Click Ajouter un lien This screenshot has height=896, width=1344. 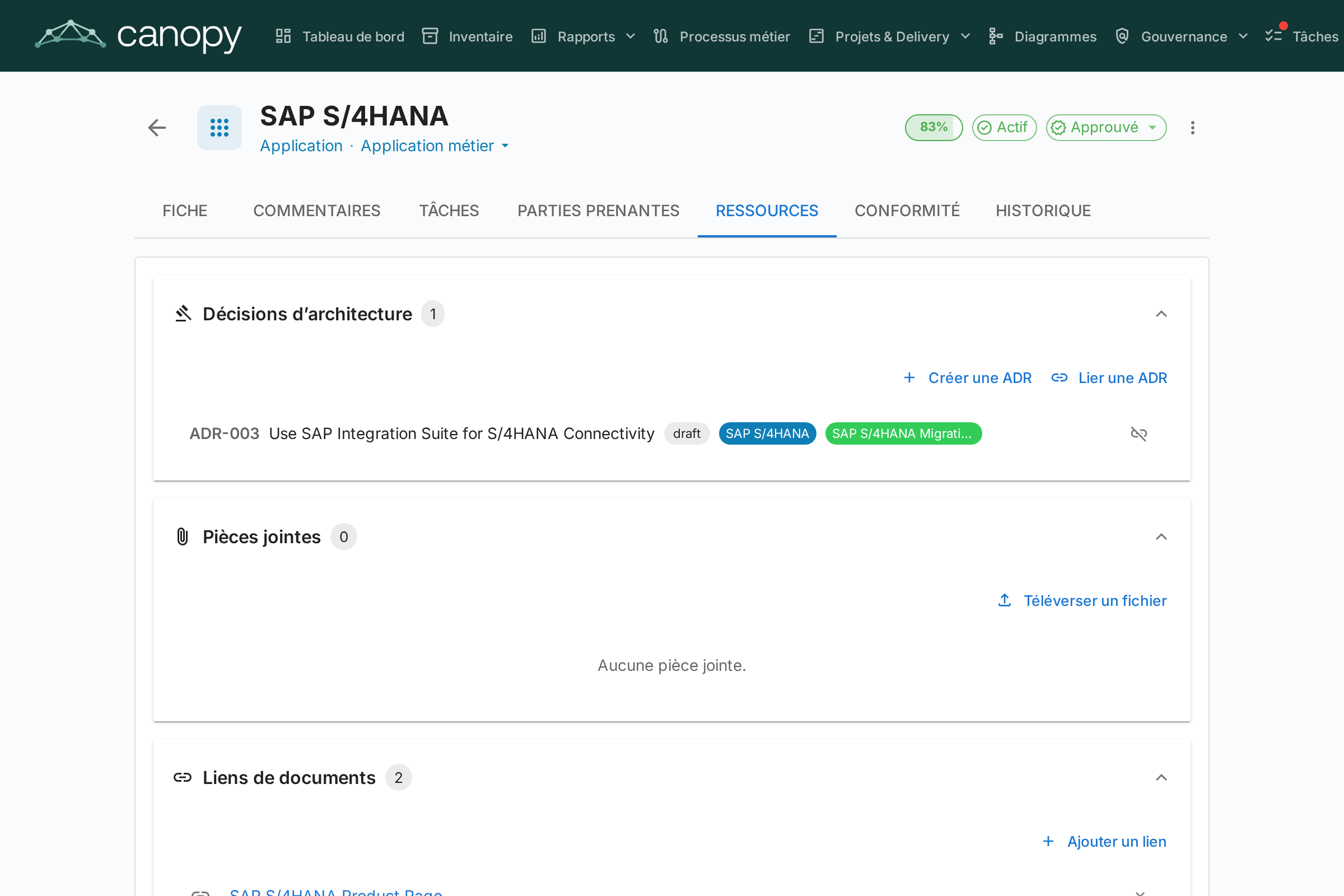pos(1104,841)
